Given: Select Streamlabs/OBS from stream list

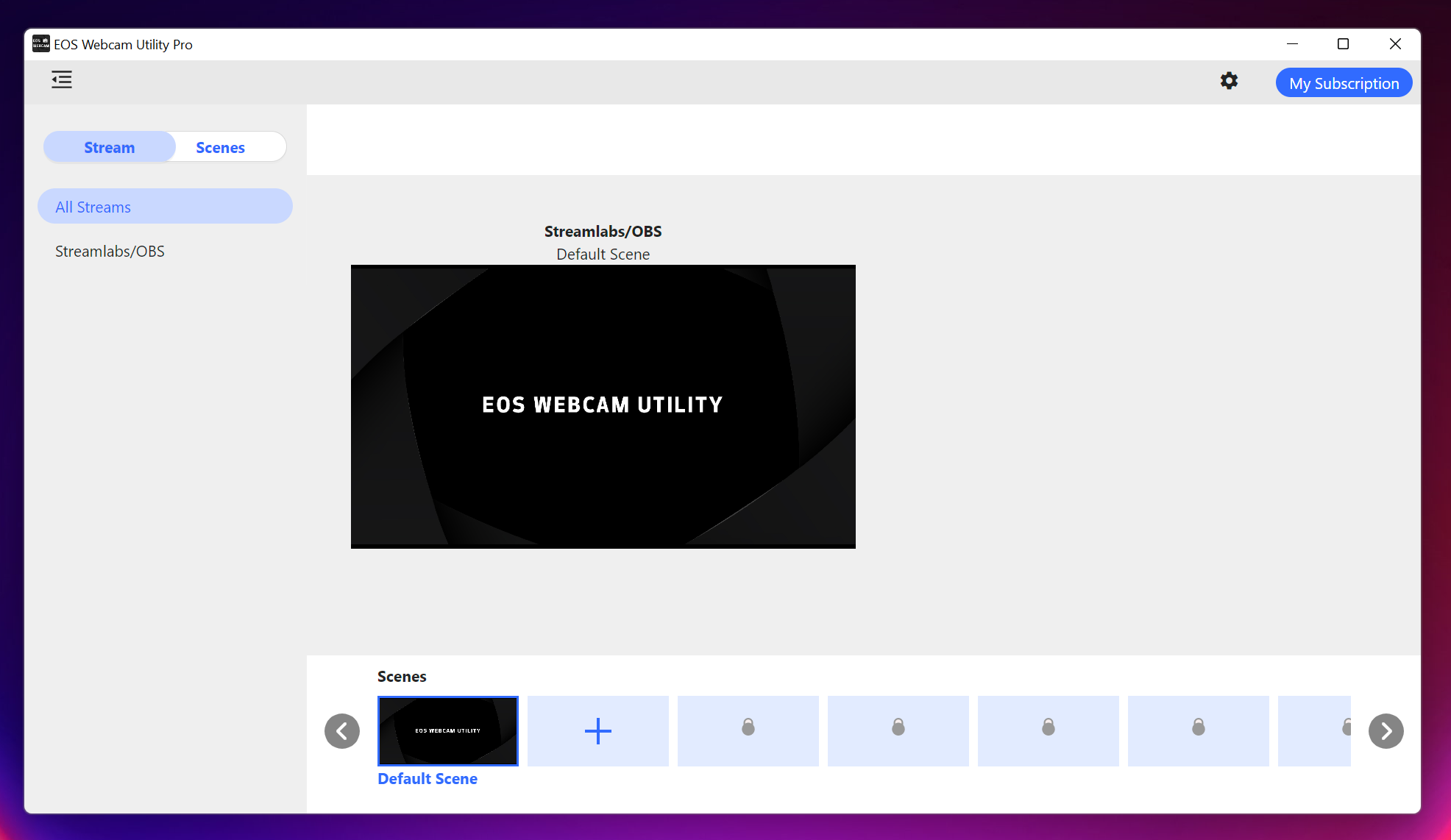Looking at the screenshot, I should [x=109, y=251].
